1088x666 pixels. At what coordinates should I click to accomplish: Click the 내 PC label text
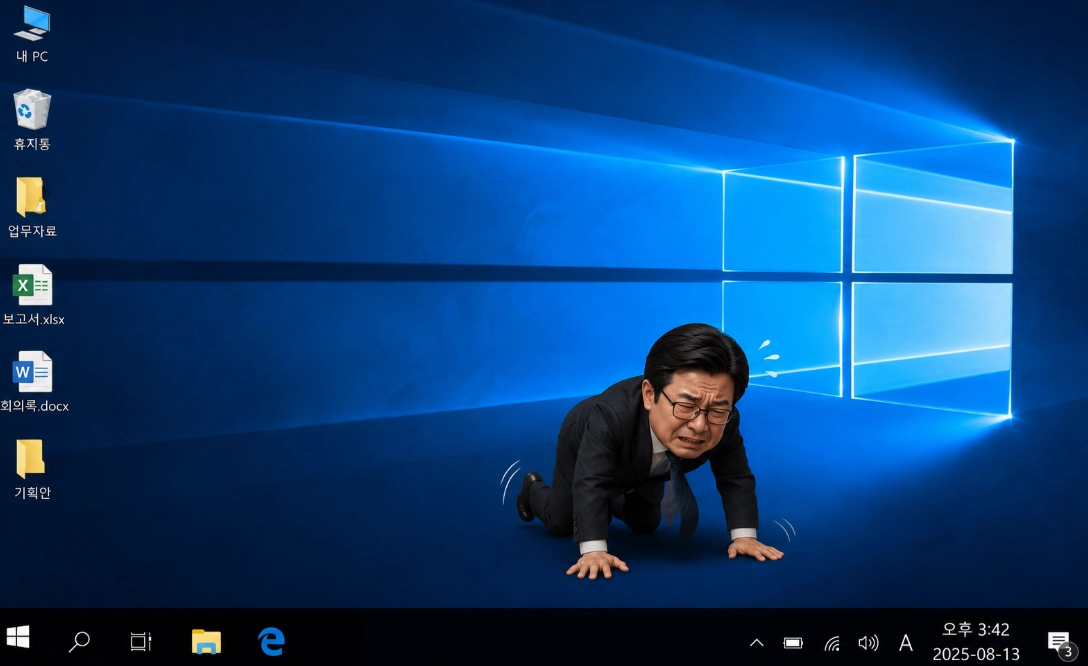pos(32,56)
